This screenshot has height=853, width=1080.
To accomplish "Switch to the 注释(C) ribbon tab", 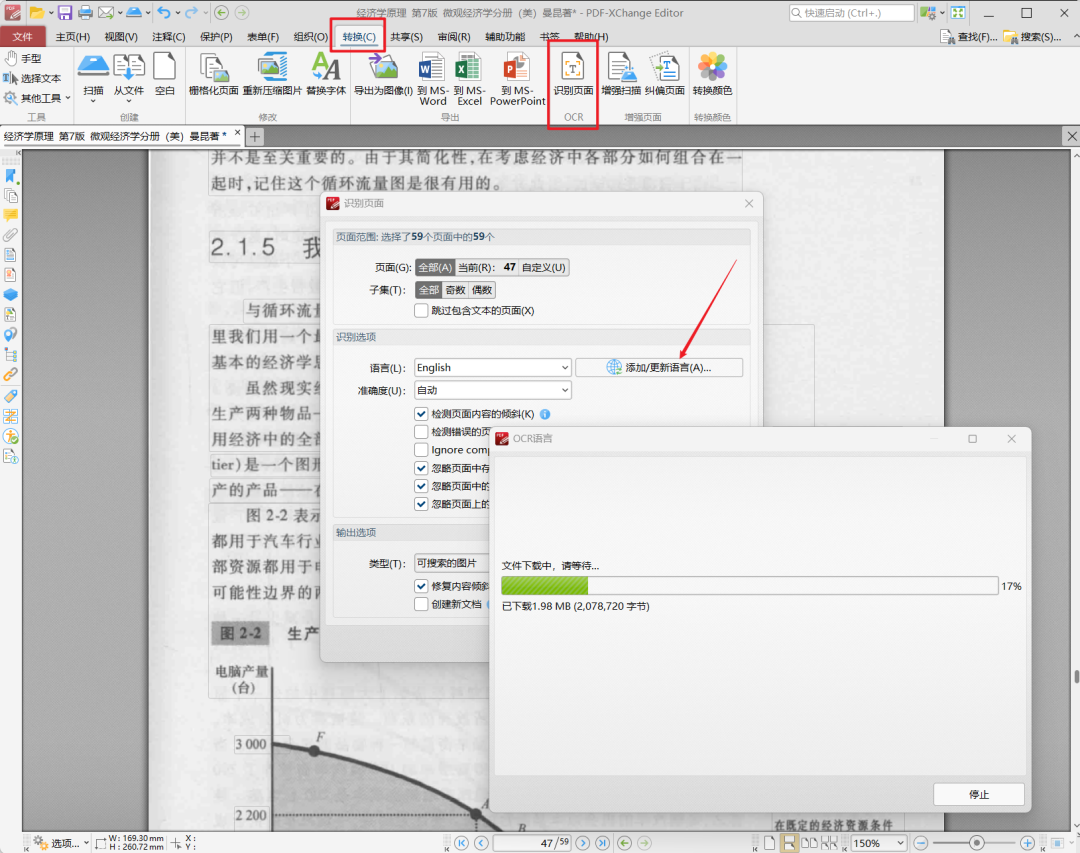I will (168, 37).
